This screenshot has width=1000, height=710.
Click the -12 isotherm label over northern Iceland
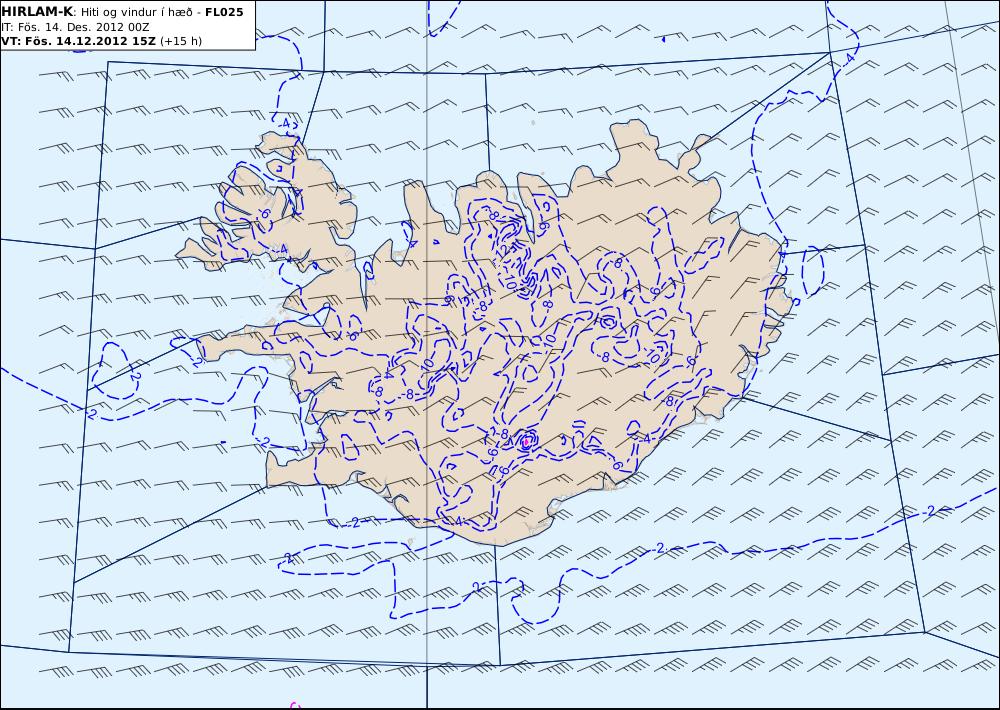(503, 251)
